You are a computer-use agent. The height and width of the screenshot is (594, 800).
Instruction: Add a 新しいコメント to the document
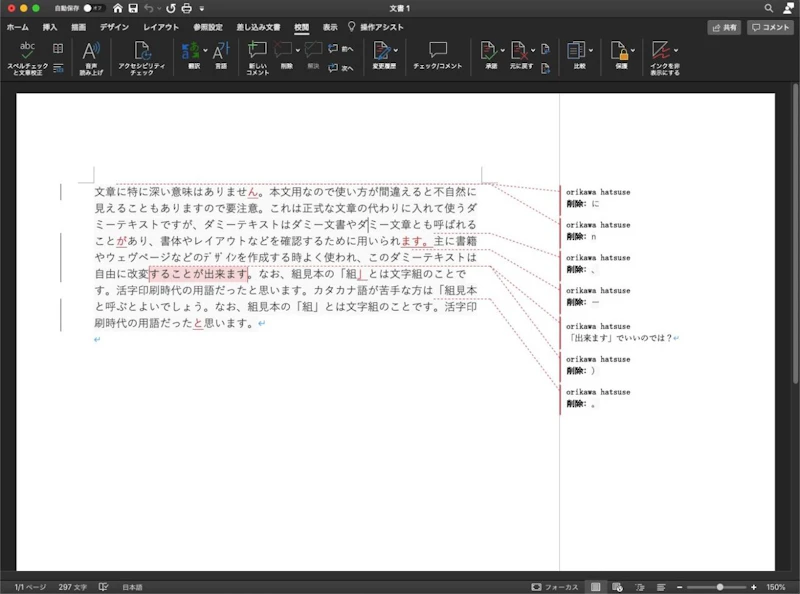(257, 51)
